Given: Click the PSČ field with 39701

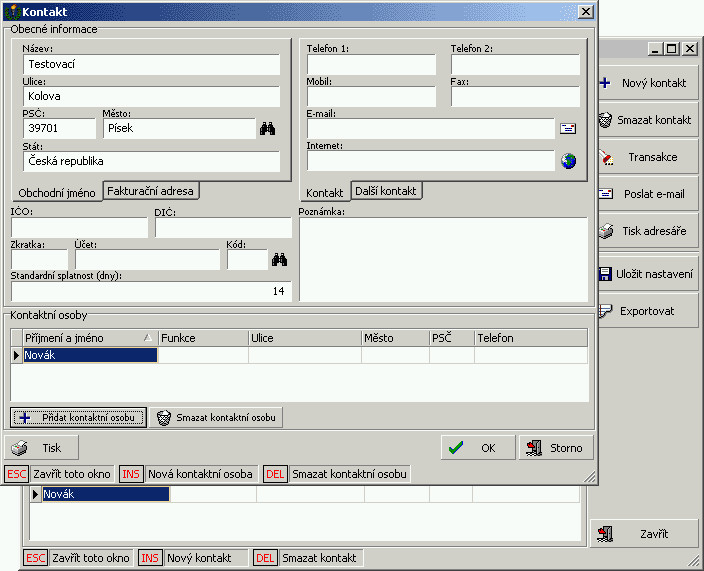Looking at the screenshot, I should (x=59, y=128).
